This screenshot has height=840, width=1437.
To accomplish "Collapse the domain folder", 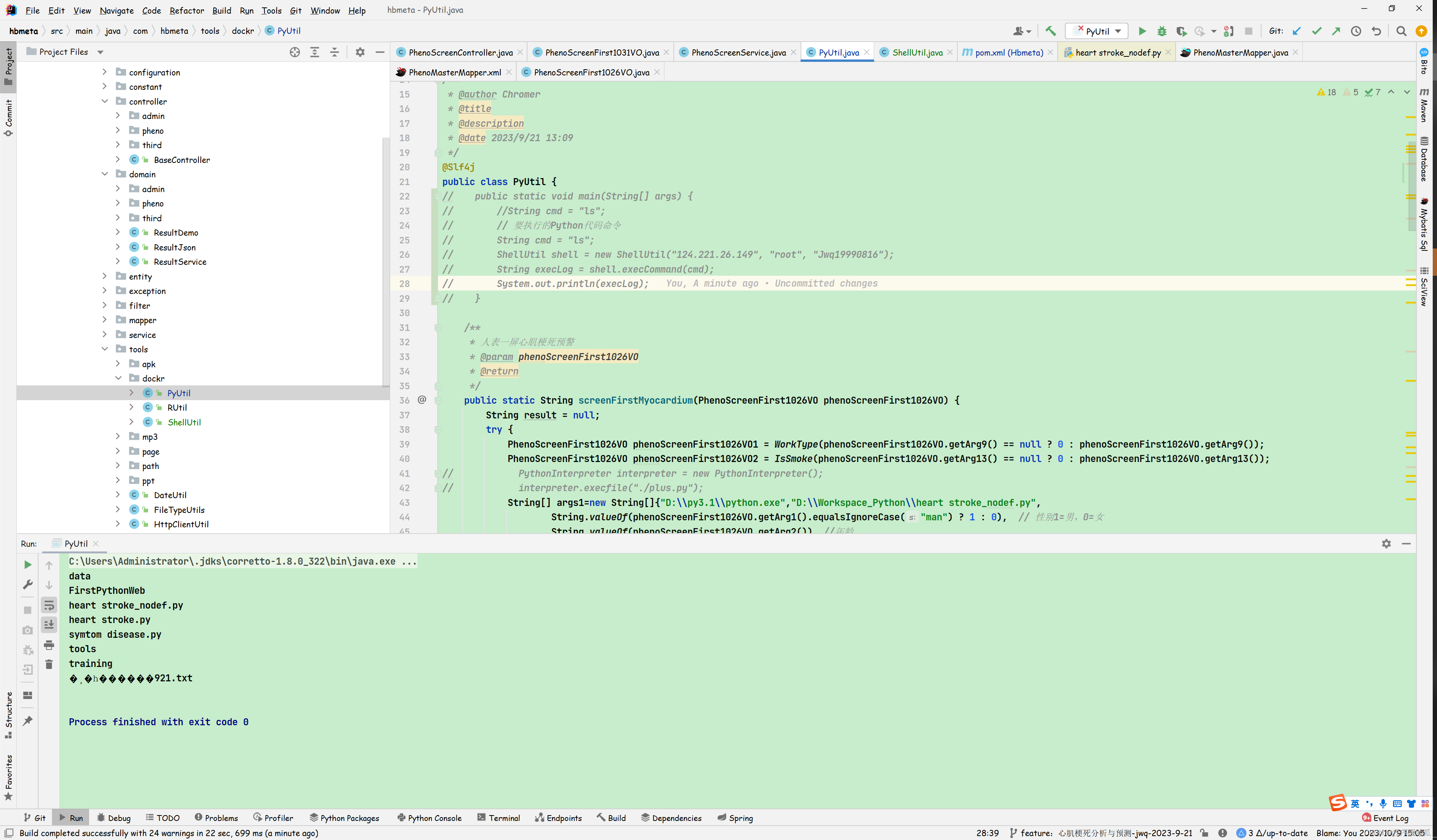I will click(104, 174).
